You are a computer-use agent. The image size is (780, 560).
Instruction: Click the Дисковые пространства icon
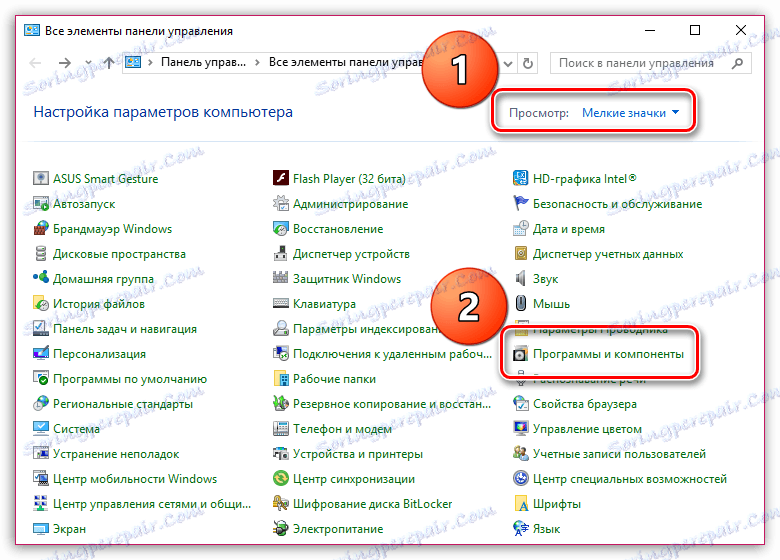(x=41, y=254)
